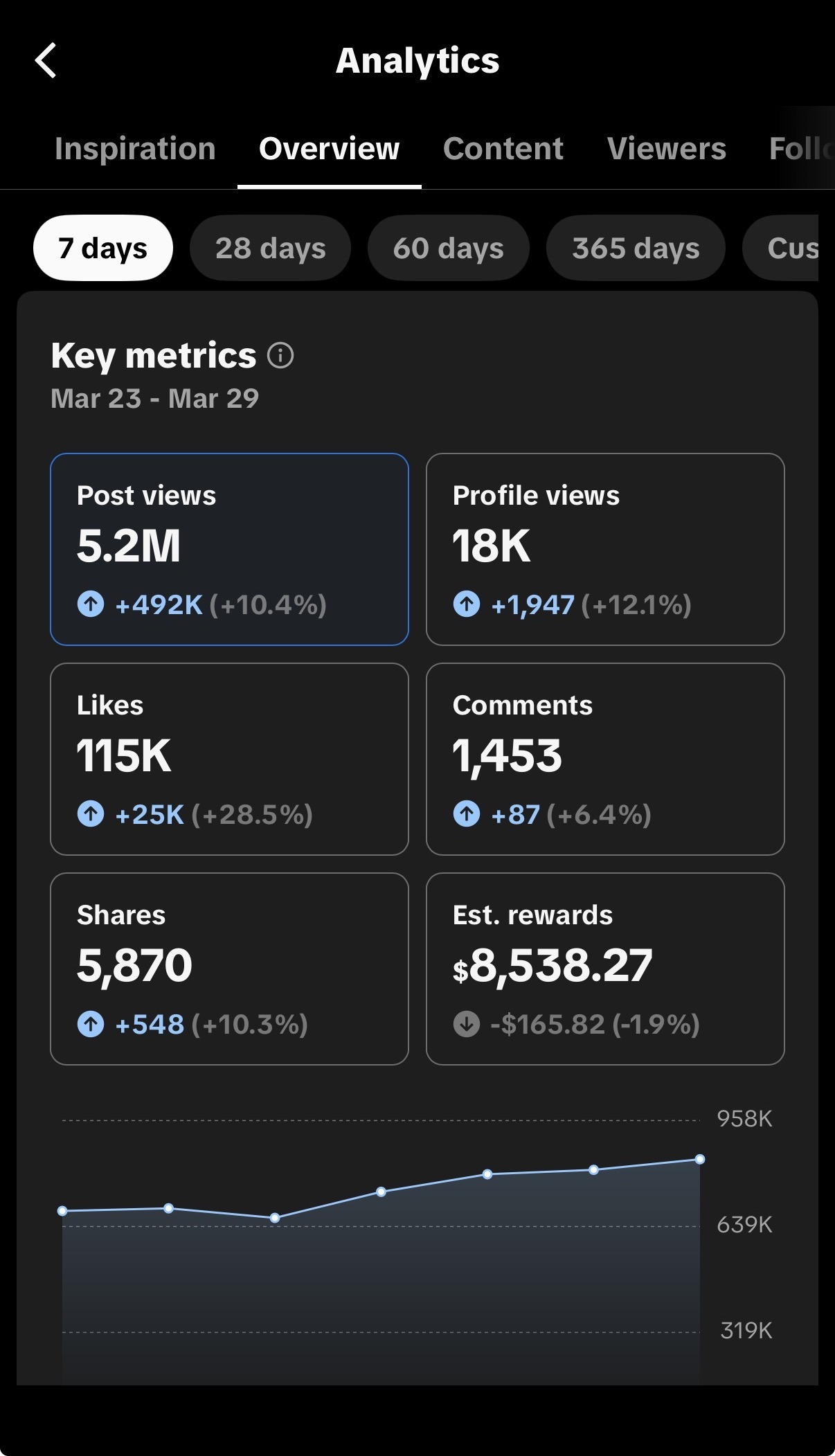Select the 28 days range
Image resolution: width=835 pixels, height=1456 pixels.
coord(270,248)
